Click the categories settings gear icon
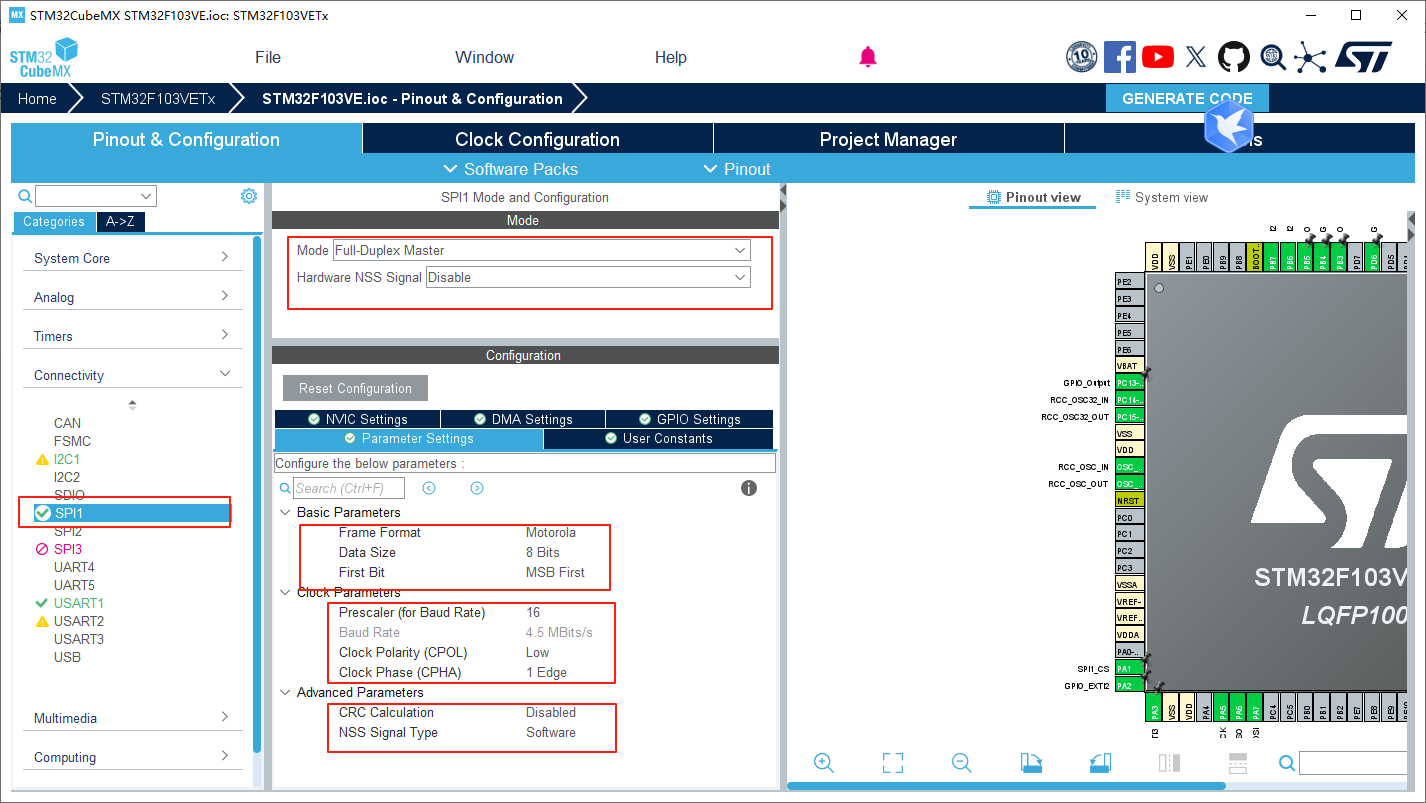The image size is (1426, 803). point(249,196)
